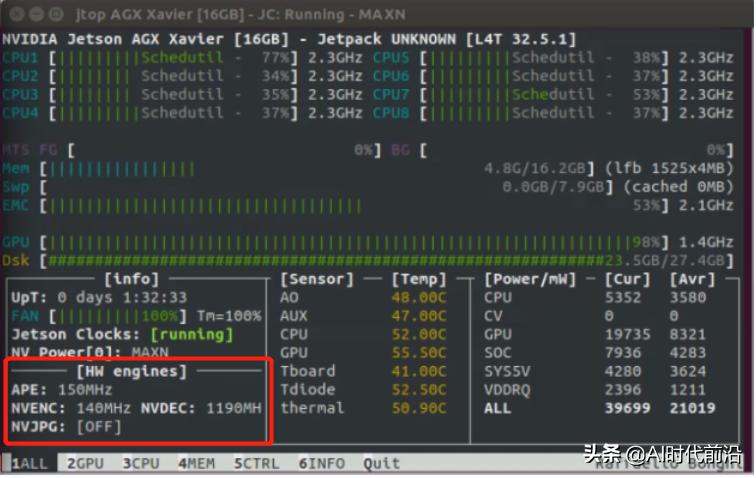Click the NVJPG [OFF] status

(98, 426)
